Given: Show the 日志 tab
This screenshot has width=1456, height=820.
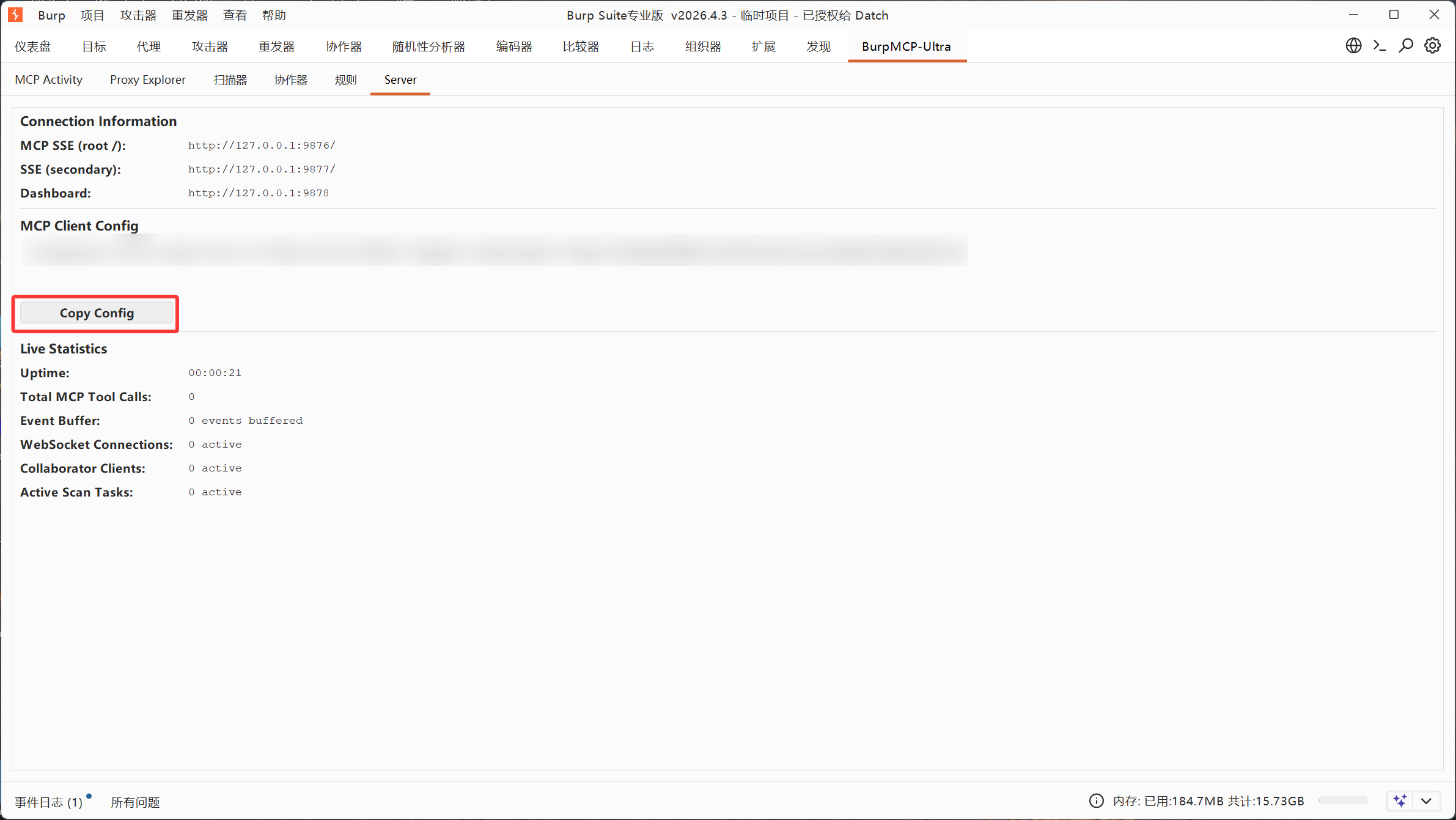Looking at the screenshot, I should [642, 46].
